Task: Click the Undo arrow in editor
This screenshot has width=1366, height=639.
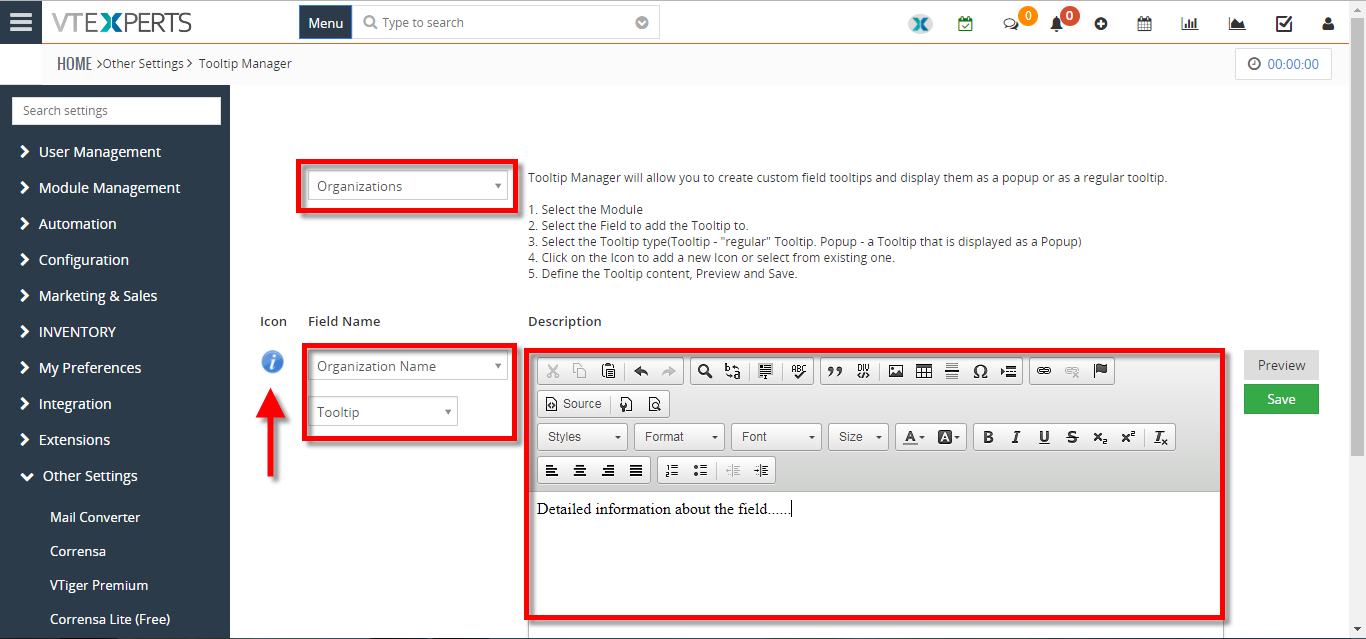Action: pos(641,371)
